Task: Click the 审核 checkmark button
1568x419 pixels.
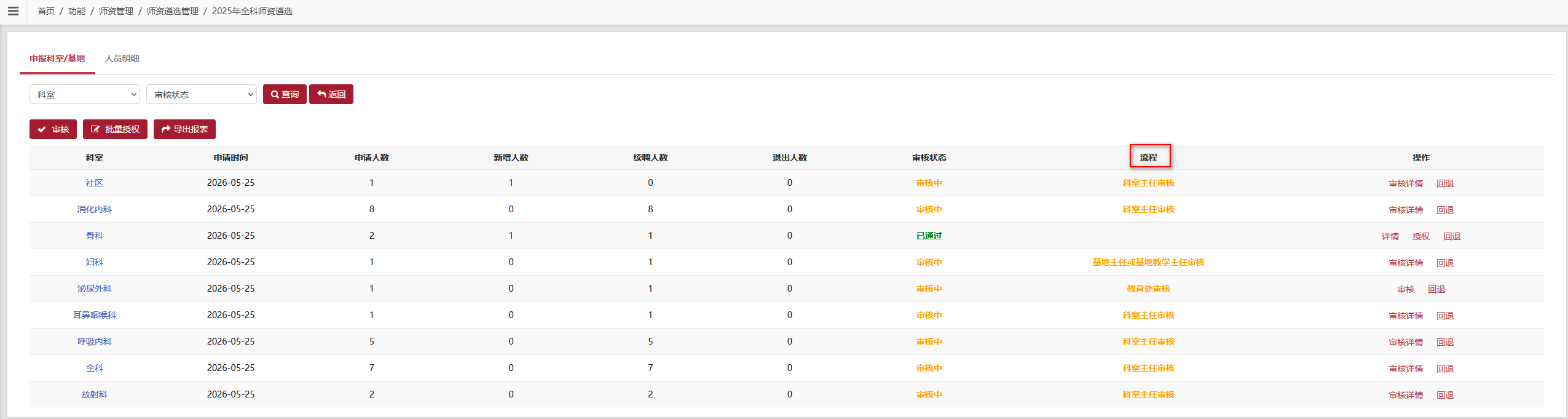Action: (53, 129)
